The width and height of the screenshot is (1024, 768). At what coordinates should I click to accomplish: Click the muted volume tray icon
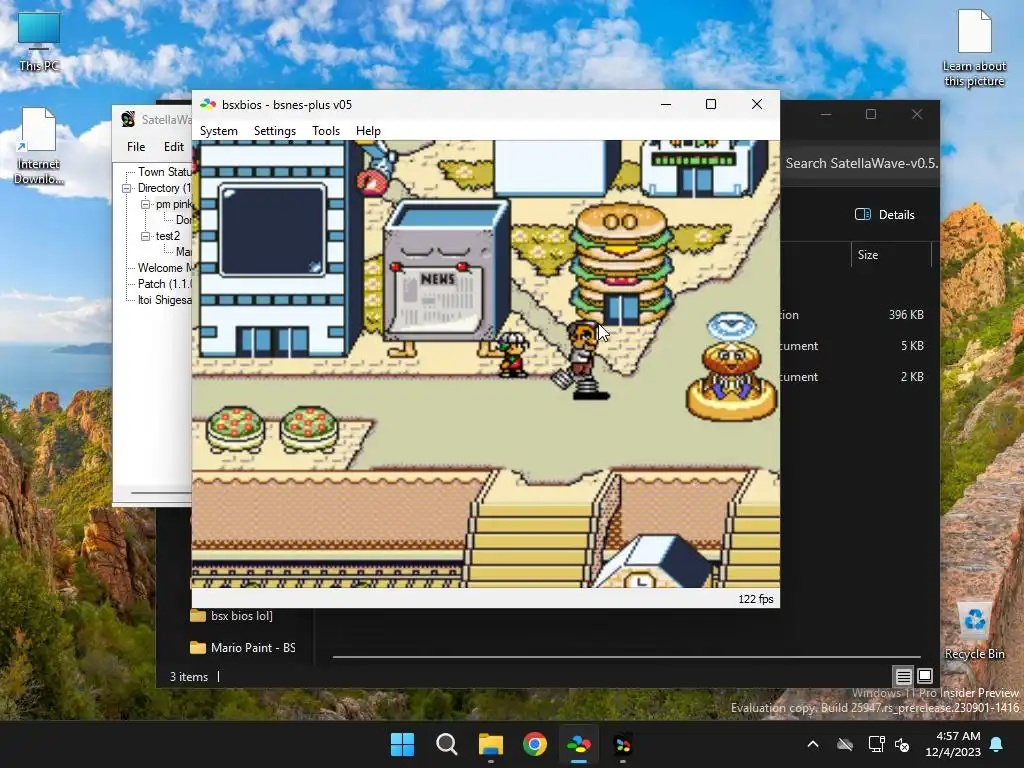click(x=903, y=744)
